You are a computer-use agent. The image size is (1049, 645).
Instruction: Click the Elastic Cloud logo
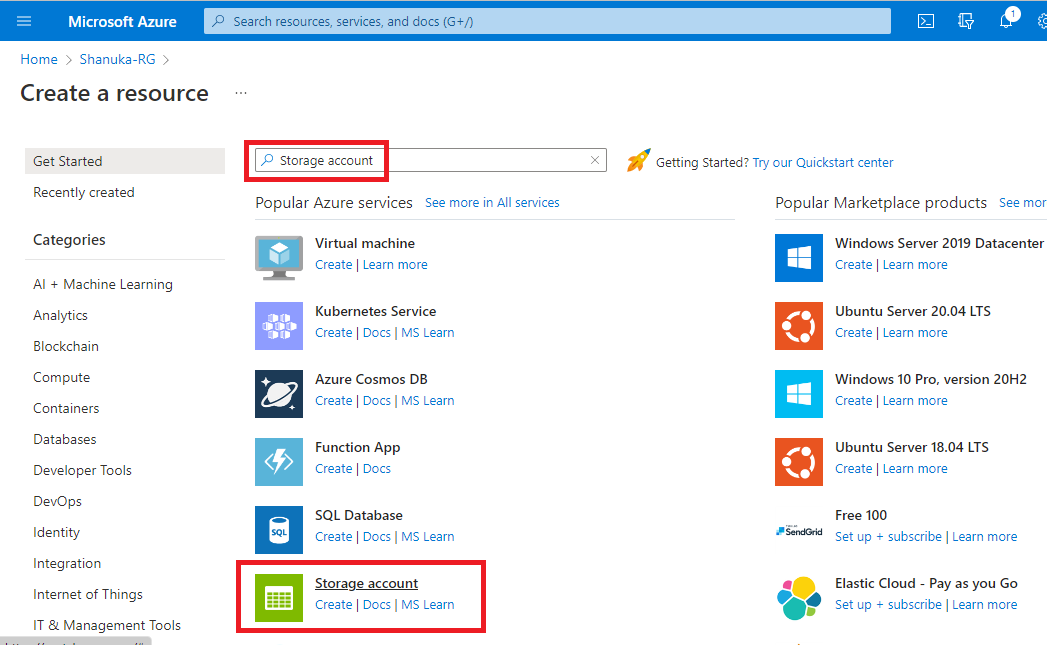point(799,597)
